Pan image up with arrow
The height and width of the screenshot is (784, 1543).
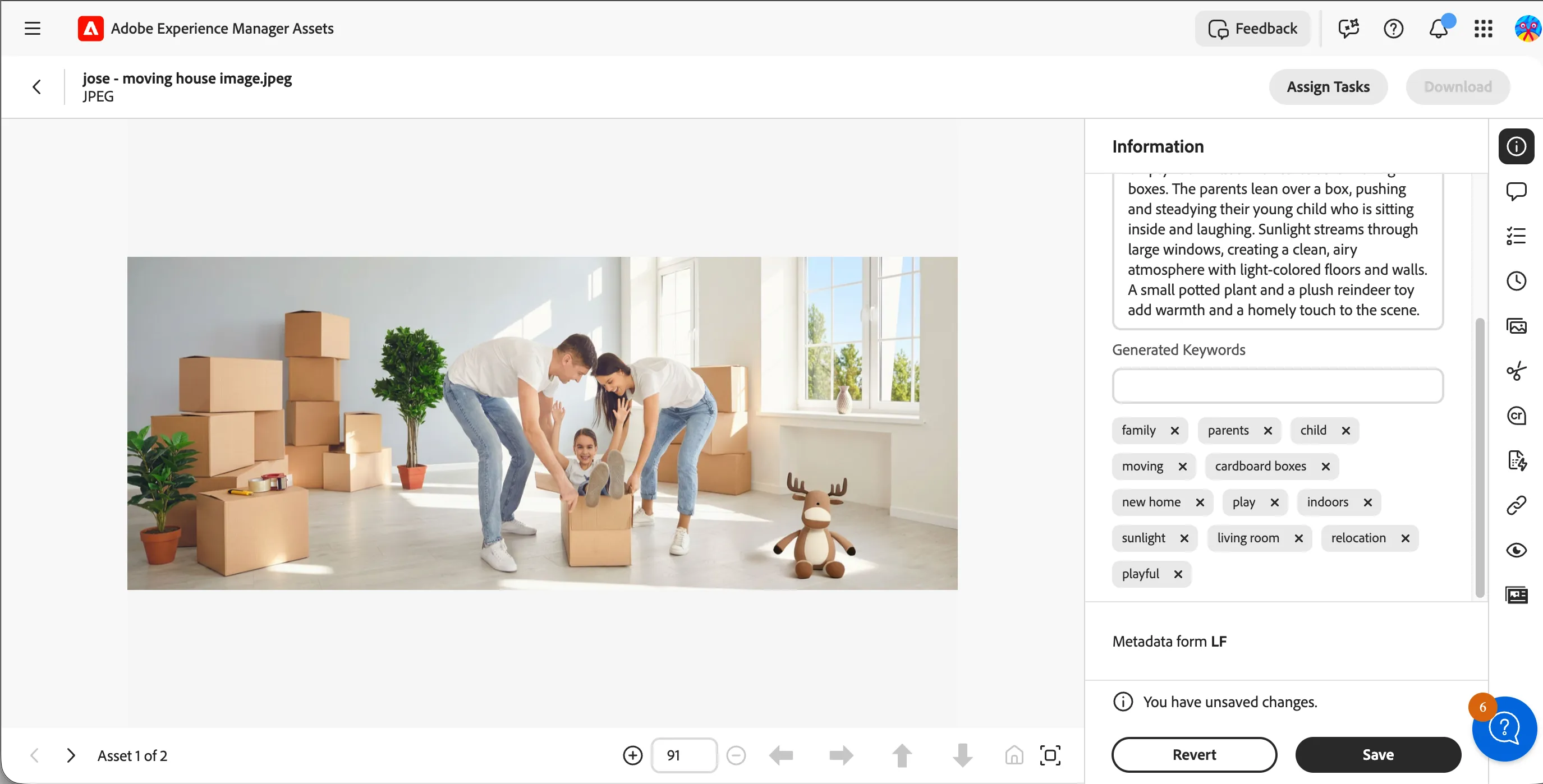tap(902, 755)
